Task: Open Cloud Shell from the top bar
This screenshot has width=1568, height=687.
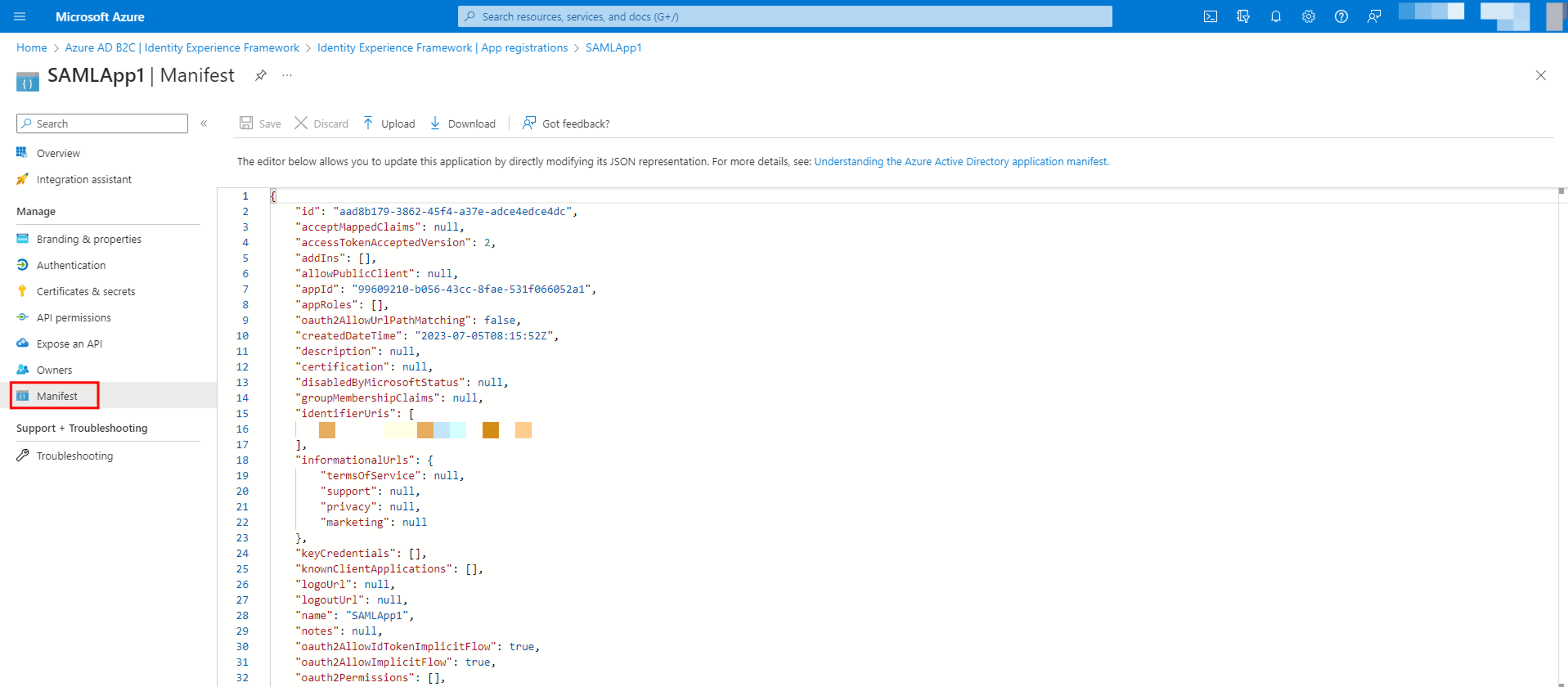Action: (x=1210, y=16)
